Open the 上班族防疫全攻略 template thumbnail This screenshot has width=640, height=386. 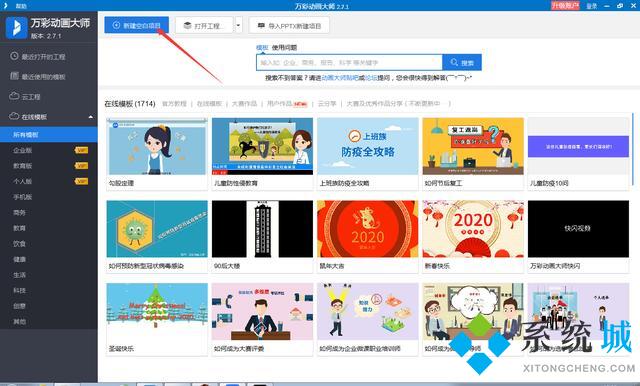coord(368,146)
